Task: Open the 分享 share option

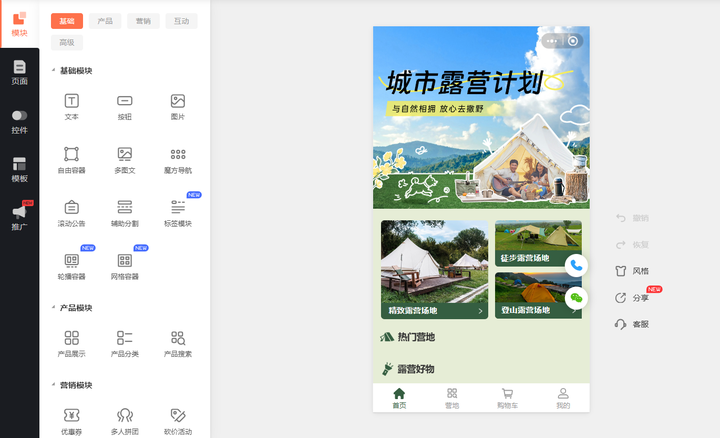Action: pos(632,298)
